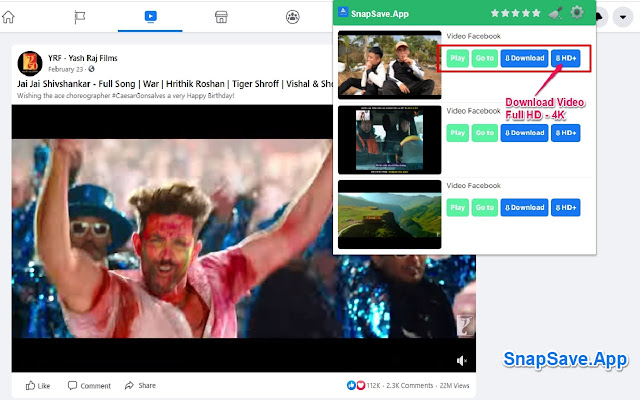Screen dimensions: 640x400
Task: Click the public globe privacy icon
Action: click(91, 69)
